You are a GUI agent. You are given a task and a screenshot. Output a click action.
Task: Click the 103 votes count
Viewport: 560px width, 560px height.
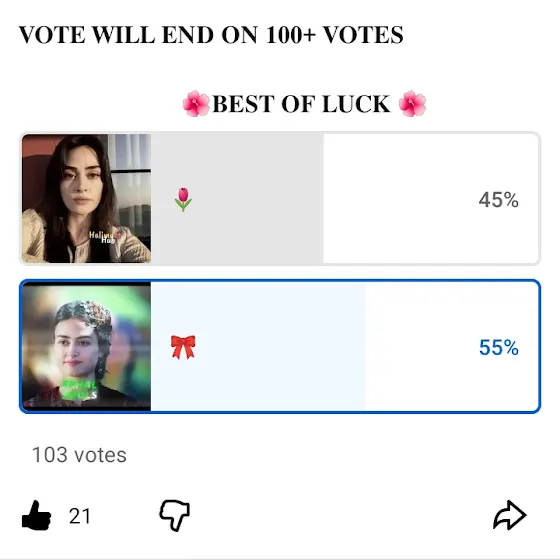[x=79, y=455]
